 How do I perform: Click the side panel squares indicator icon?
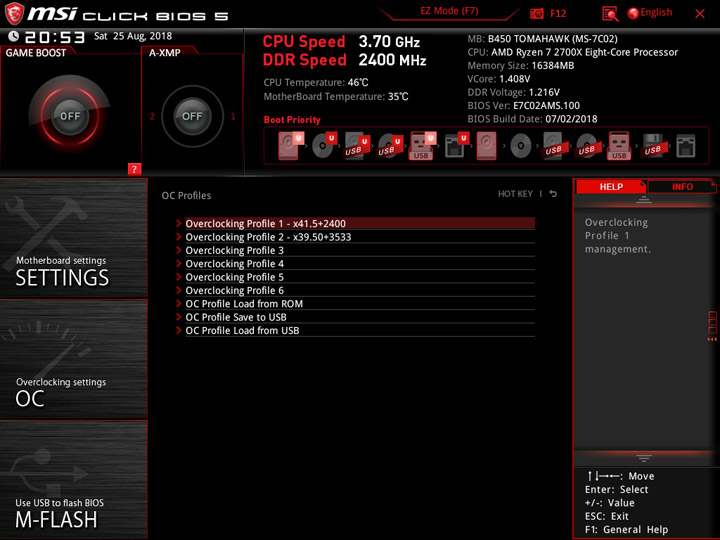(713, 326)
